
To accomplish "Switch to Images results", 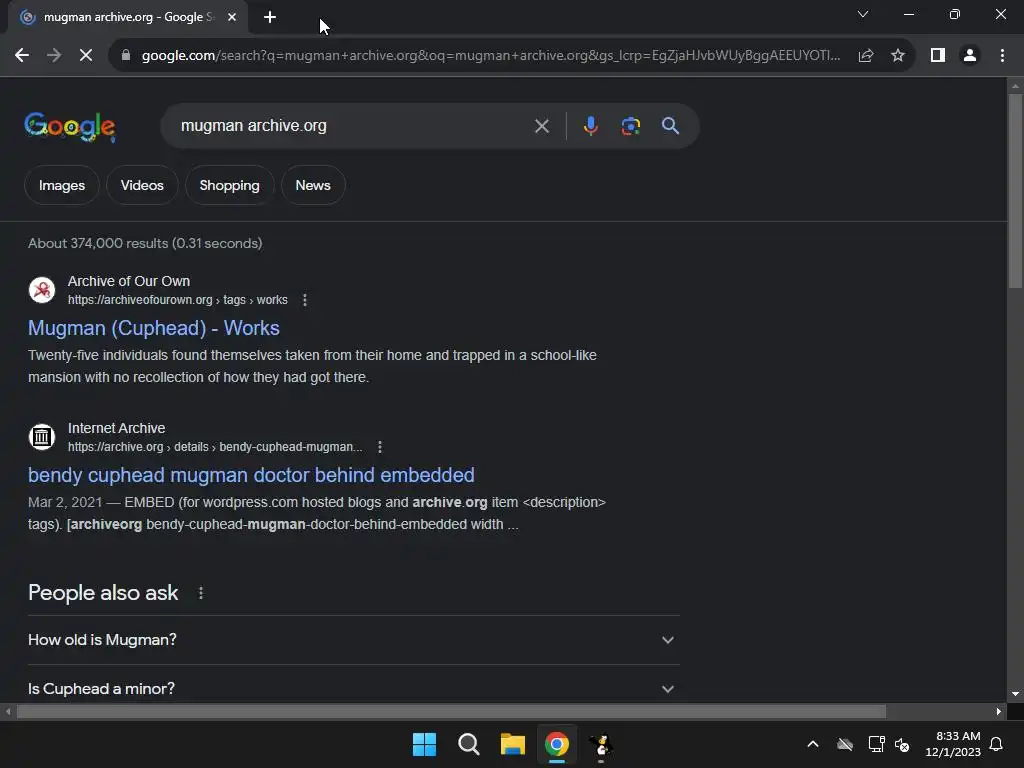I will [x=62, y=185].
